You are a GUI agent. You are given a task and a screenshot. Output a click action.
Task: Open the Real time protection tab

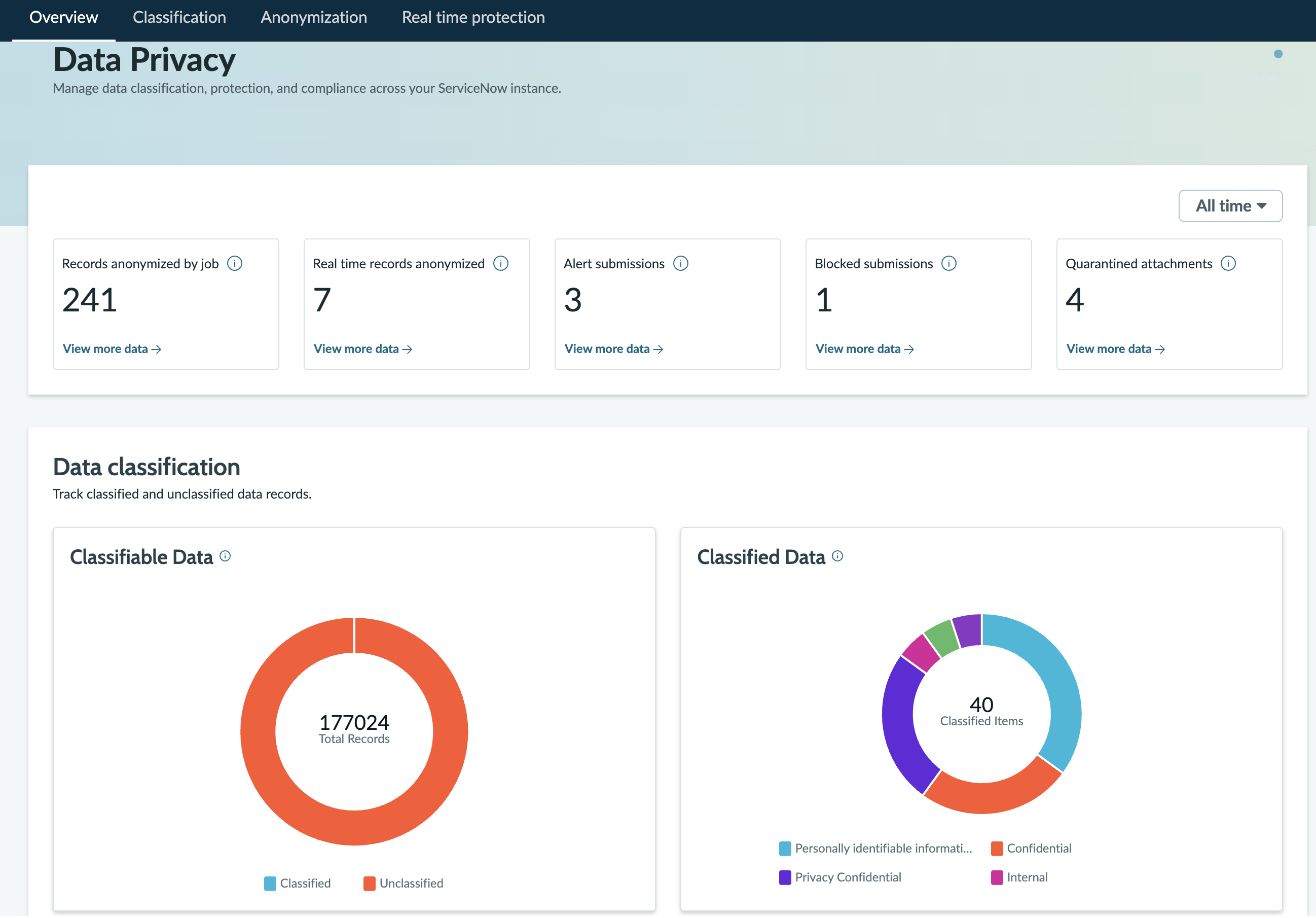(473, 17)
